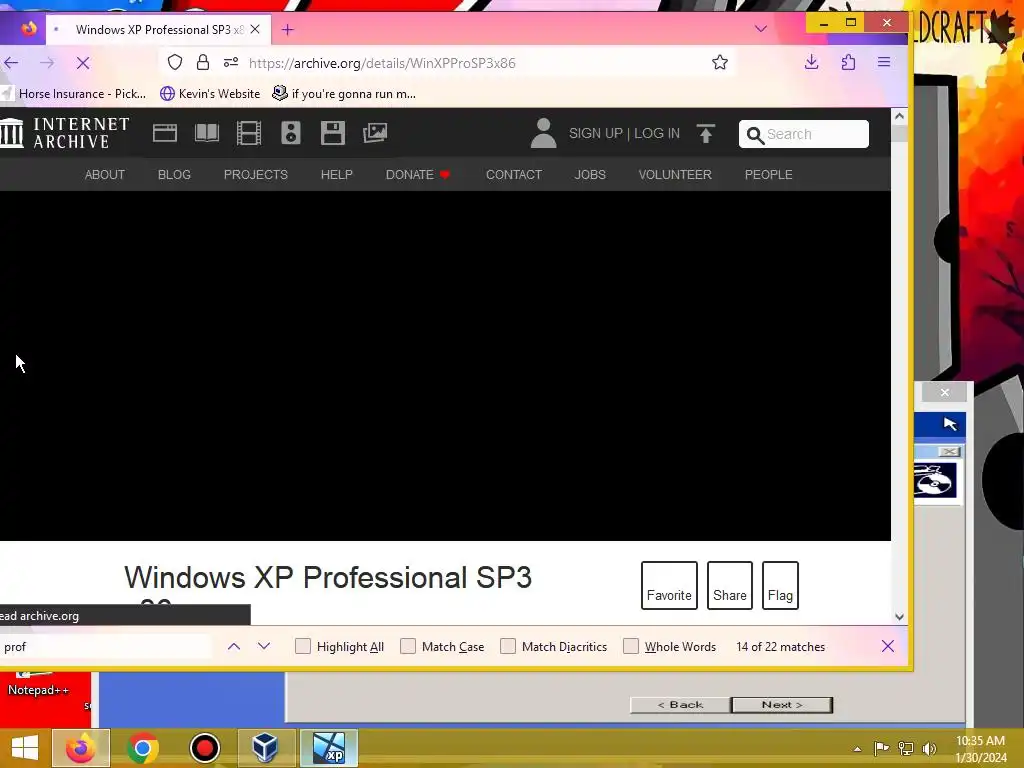Open the VOLUNTEER menu item
Viewport: 1024px width, 768px height.
(x=675, y=174)
